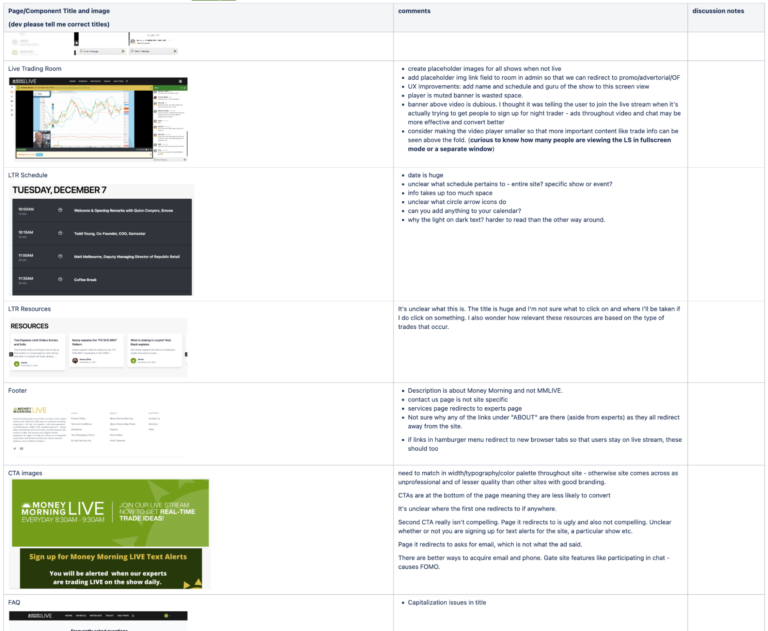Click the "Footer" row title
Image resolution: width=768 pixels, height=631 pixels.
(18, 390)
